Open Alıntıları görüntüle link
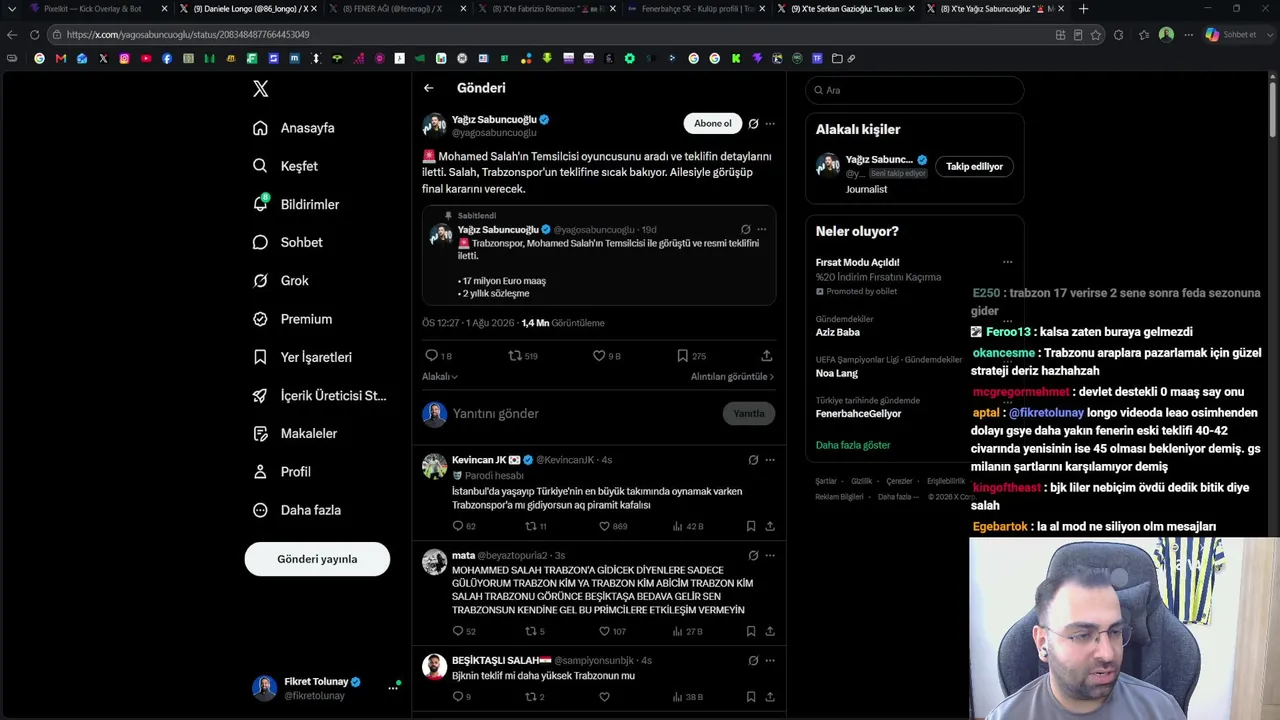1280x720 pixels. (732, 377)
